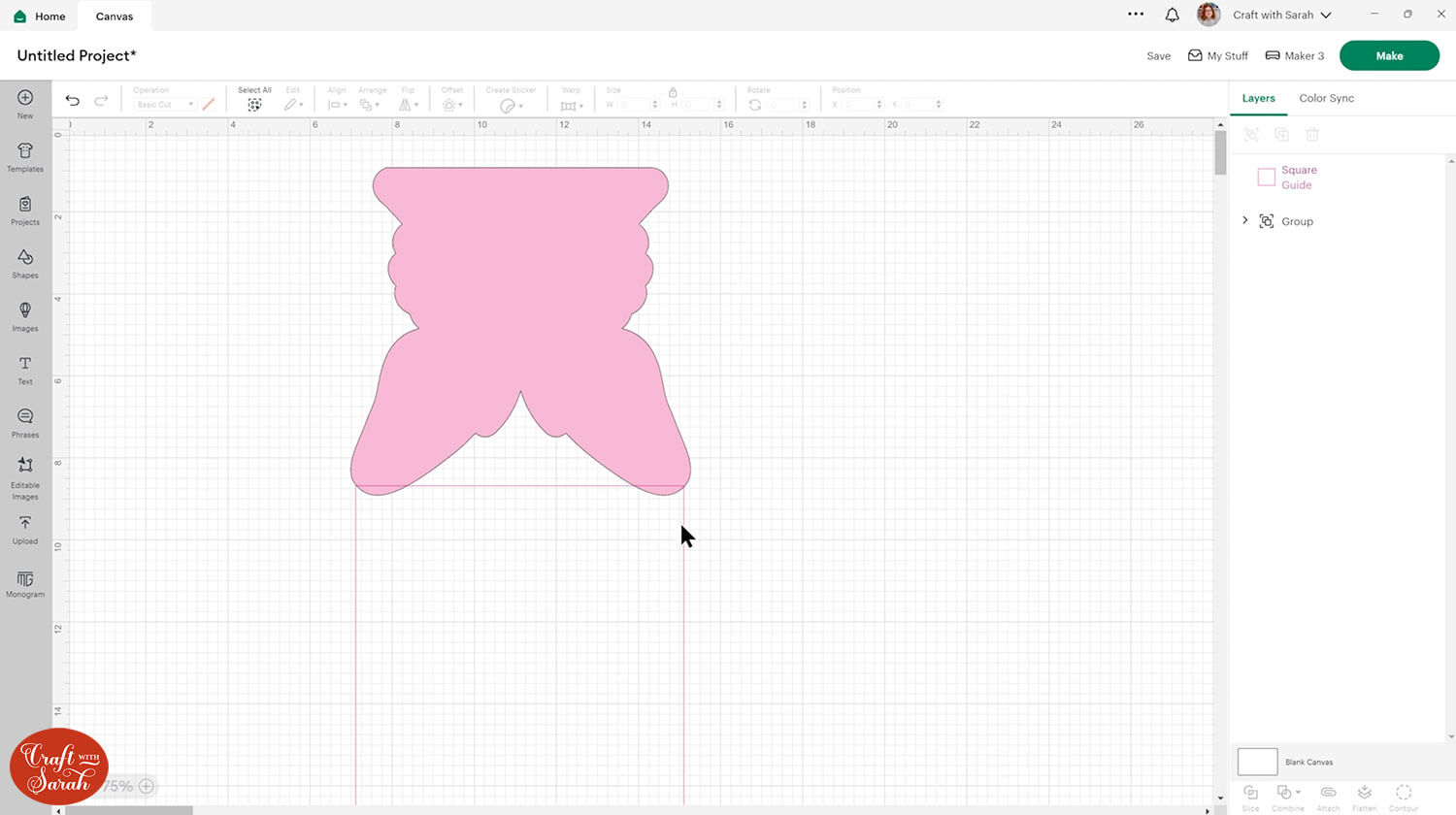Screen dimensions: 1456x815
Task: Open the Monogram tool
Action: click(x=25, y=584)
